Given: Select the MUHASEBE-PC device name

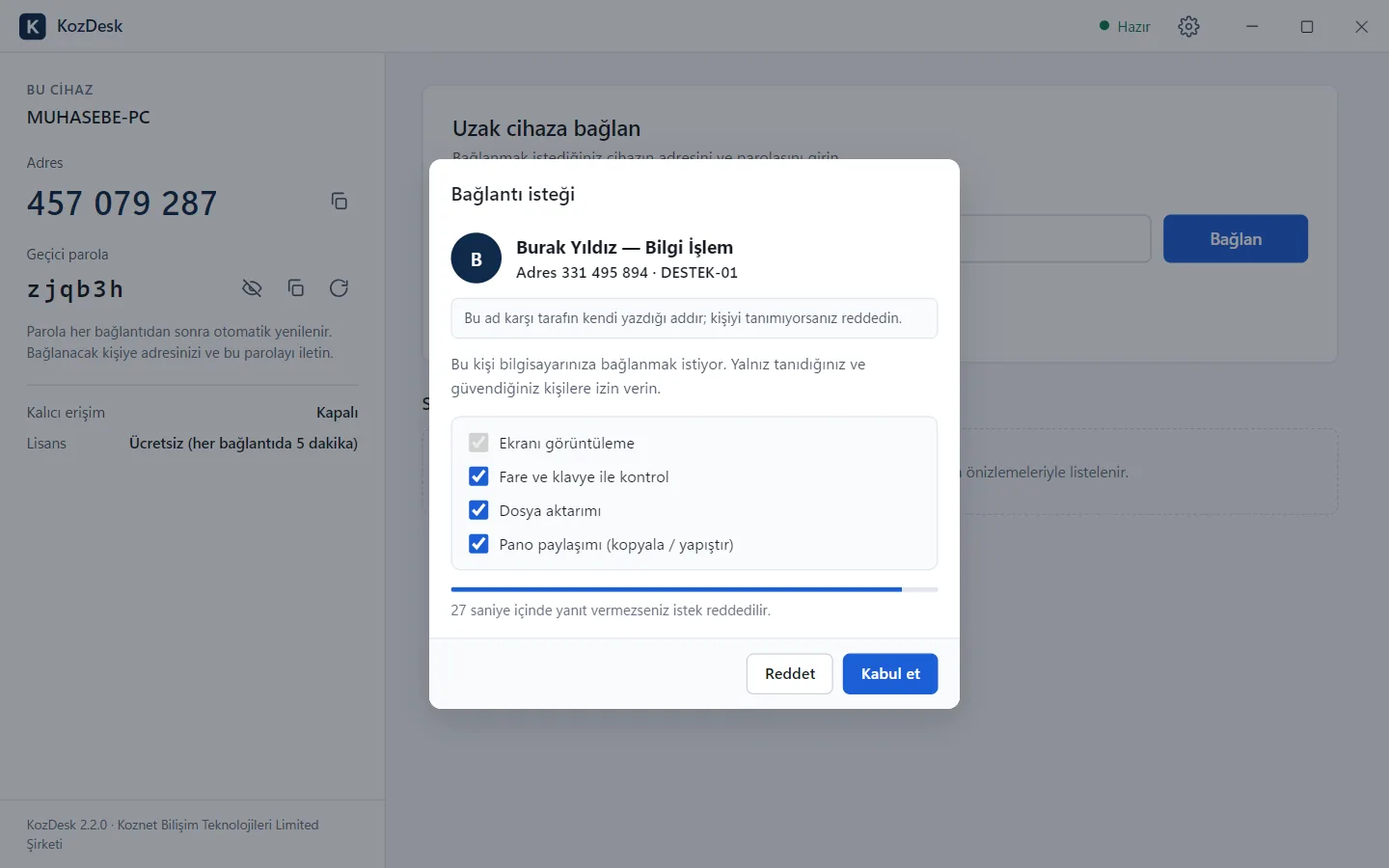Looking at the screenshot, I should click(x=89, y=118).
